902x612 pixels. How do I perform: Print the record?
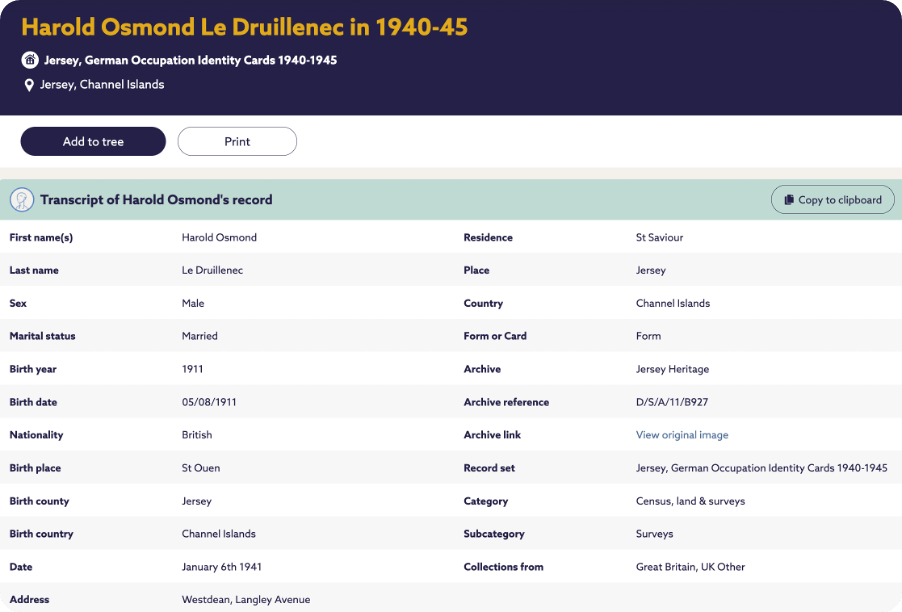tap(237, 141)
